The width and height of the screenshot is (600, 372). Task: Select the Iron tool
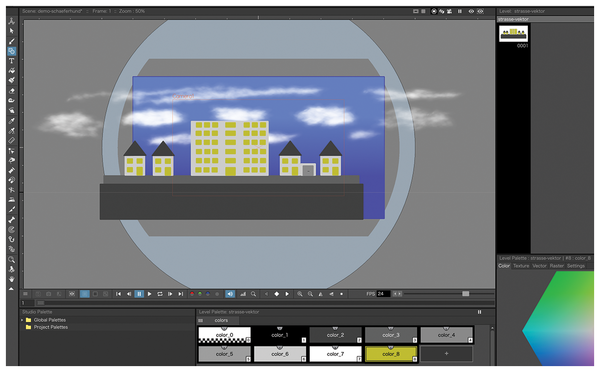[x=11, y=199]
